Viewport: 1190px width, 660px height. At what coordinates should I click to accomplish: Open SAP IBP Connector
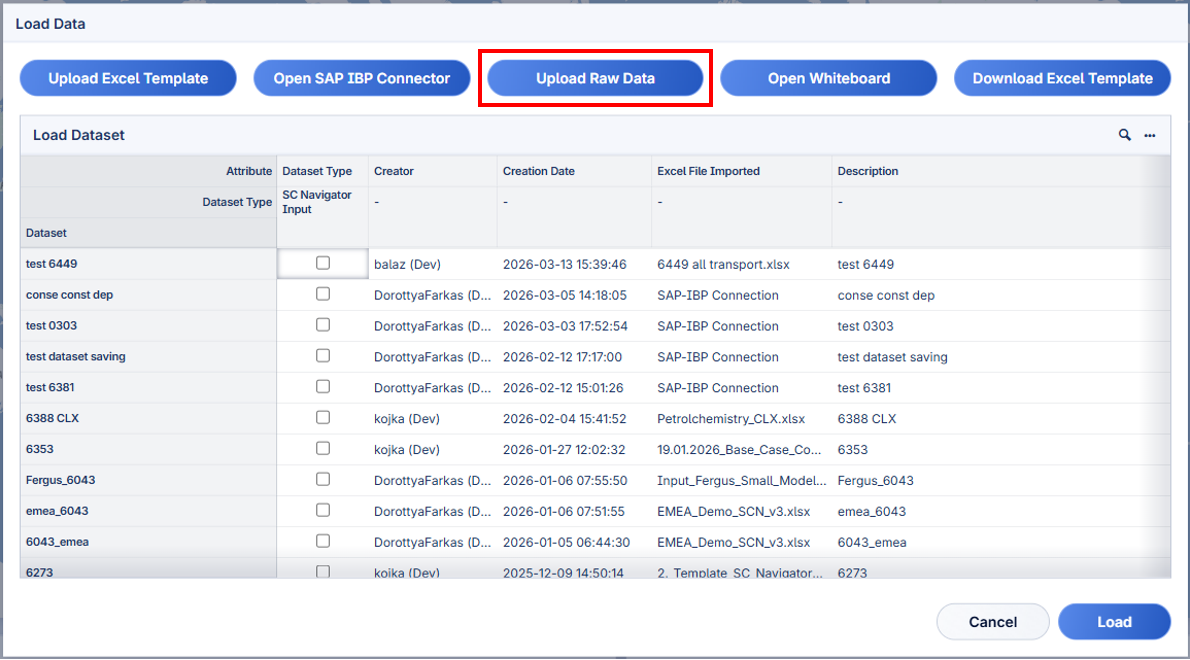coord(362,78)
